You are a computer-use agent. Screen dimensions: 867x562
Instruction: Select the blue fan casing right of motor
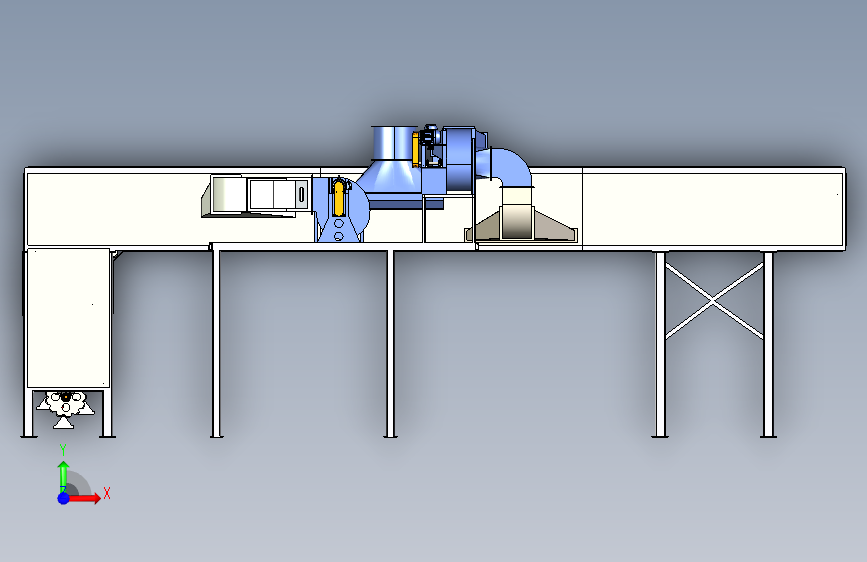point(459,159)
